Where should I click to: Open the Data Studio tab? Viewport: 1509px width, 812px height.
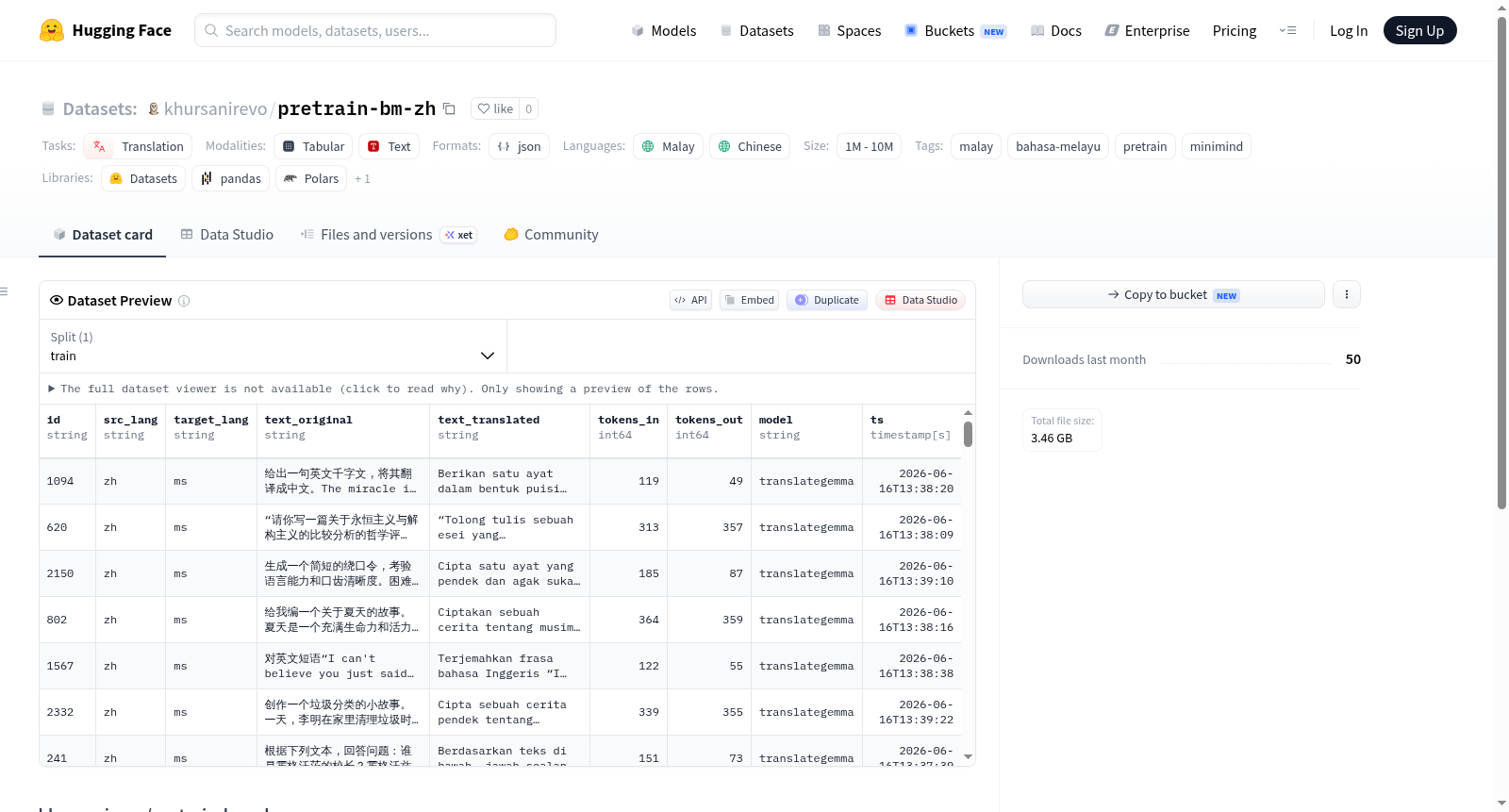click(x=227, y=235)
